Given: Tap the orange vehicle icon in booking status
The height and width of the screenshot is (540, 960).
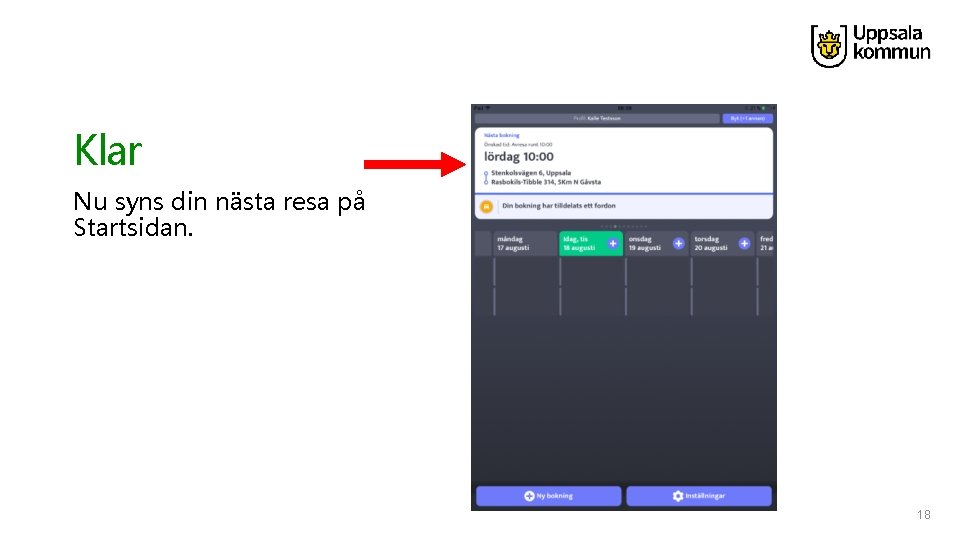Looking at the screenshot, I should coord(486,207).
